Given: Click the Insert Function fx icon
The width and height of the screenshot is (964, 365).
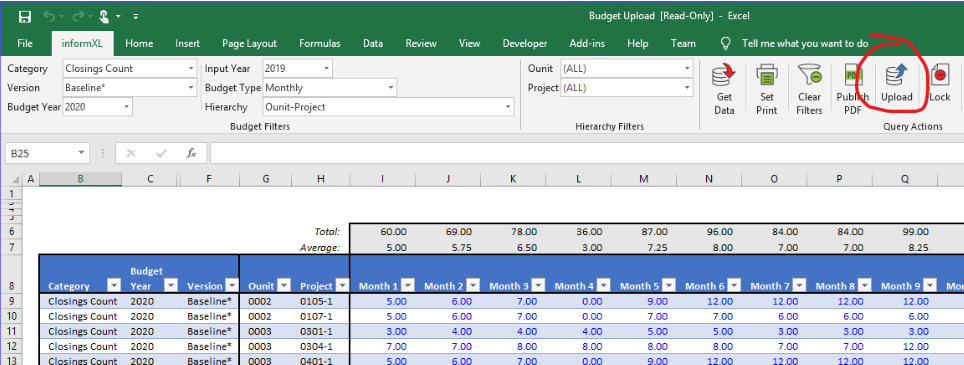Looking at the screenshot, I should click(x=192, y=153).
